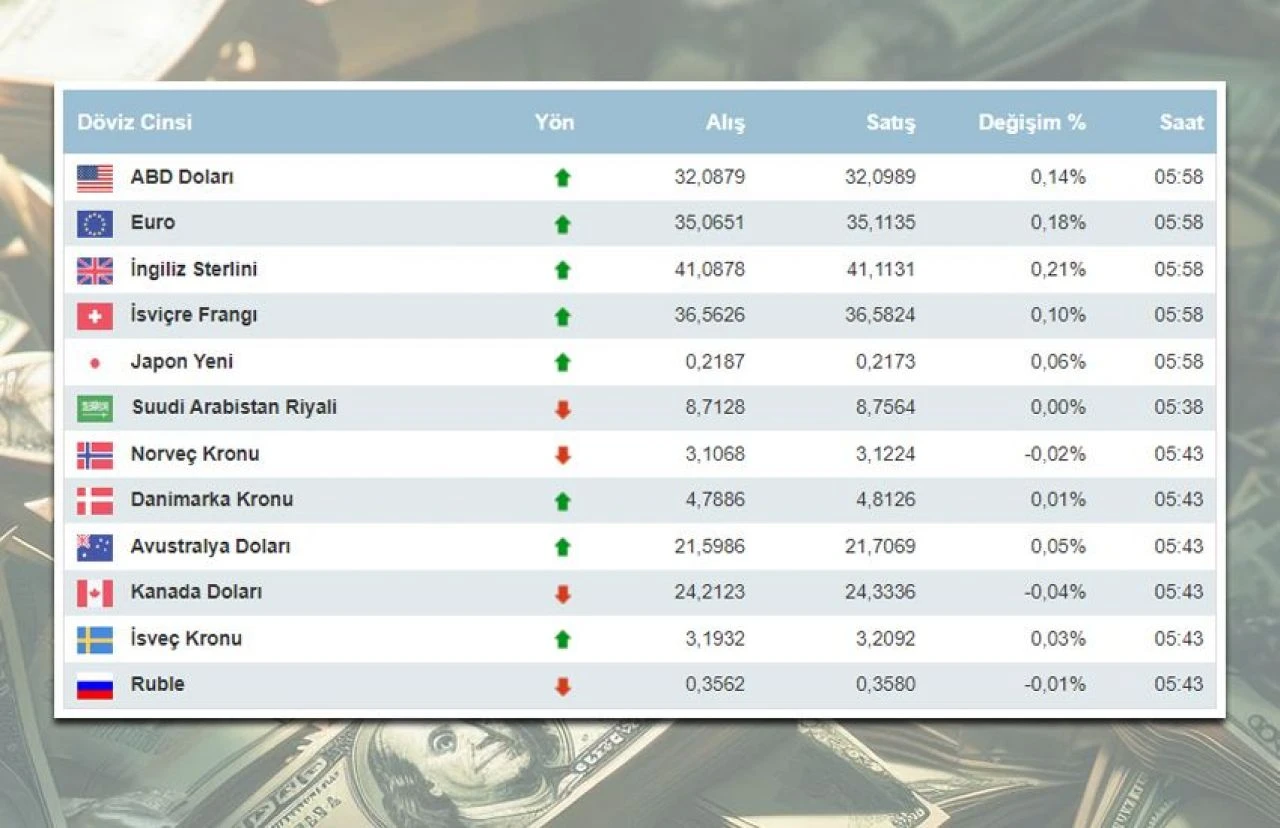Click the Swiss flag beside İsviçre Frangı
1280x828 pixels.
click(x=94, y=315)
